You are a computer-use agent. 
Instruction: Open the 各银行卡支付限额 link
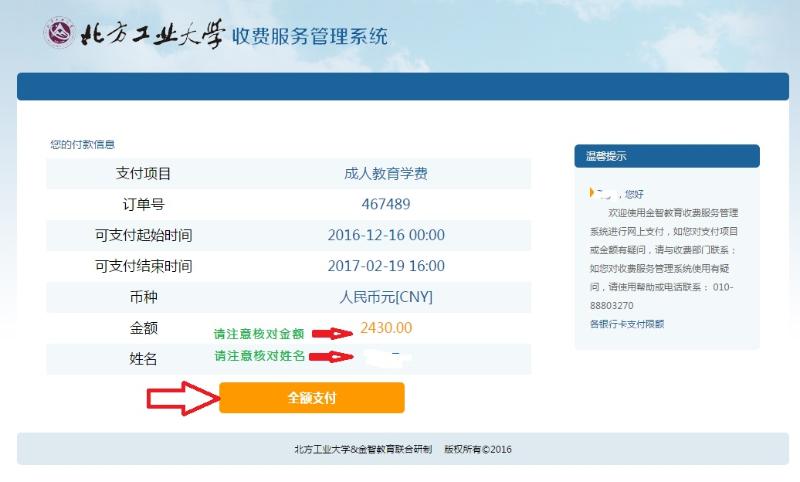tap(626, 324)
